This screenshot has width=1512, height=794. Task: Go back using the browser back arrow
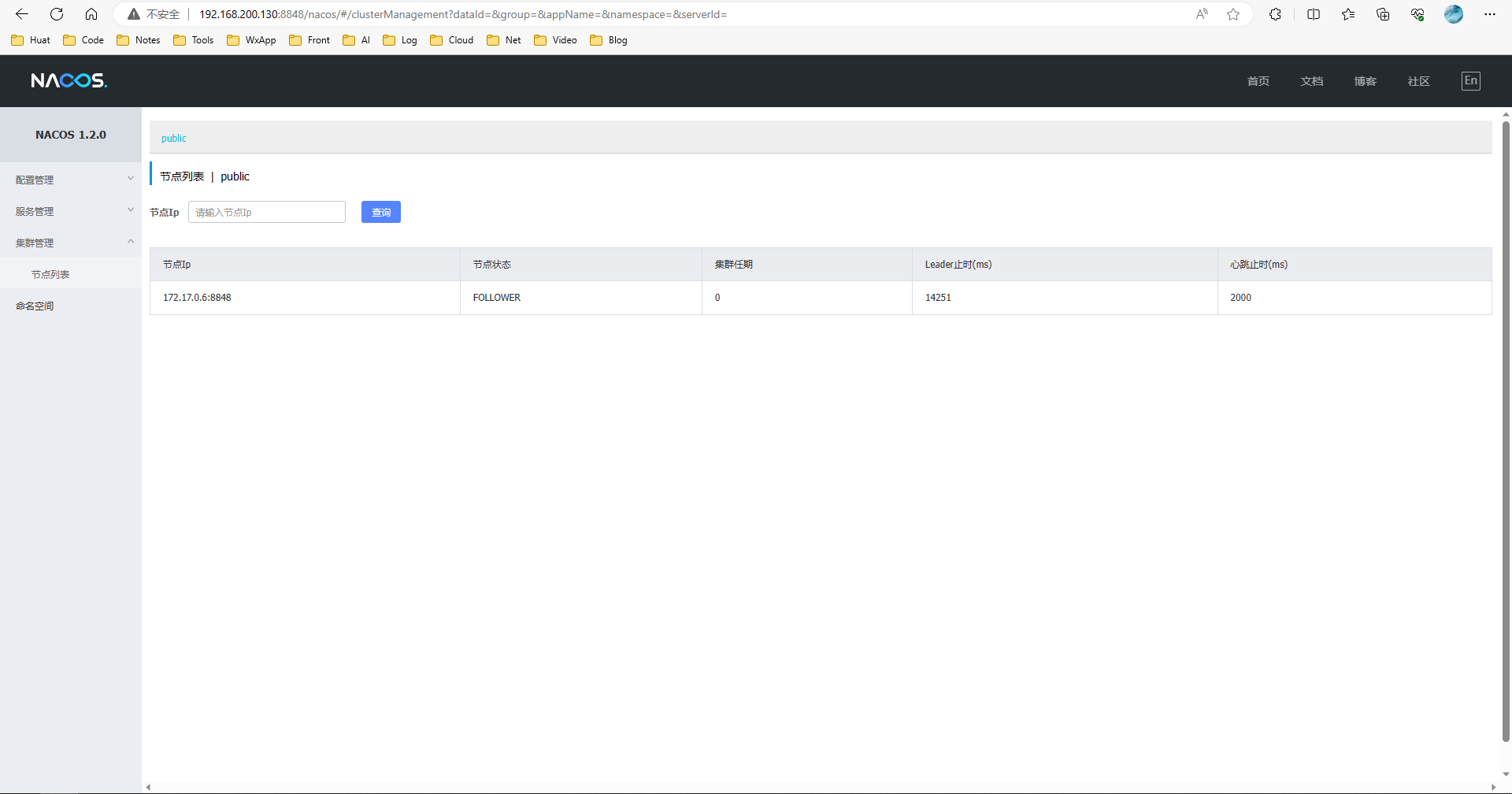22,14
